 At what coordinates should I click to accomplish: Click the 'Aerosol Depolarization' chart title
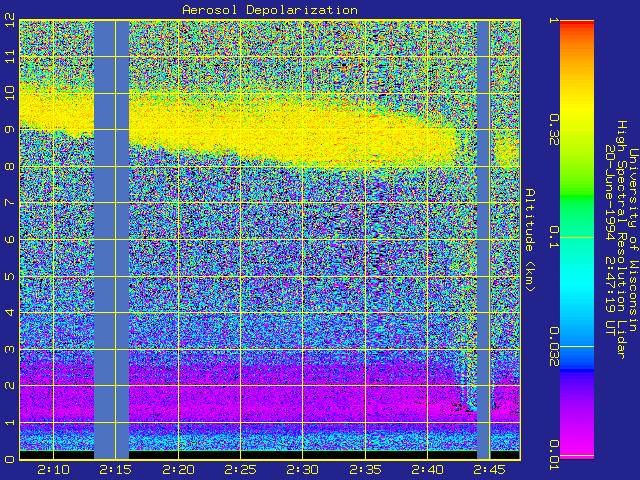pyautogui.click(x=270, y=10)
